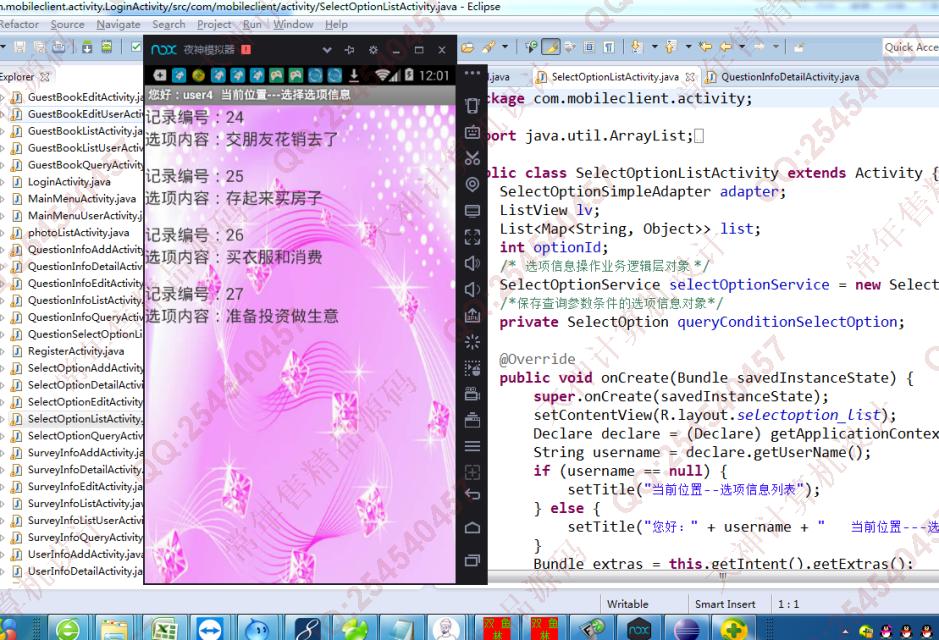
Task: Select record 27 准备投资做生意 in emulator list
Action: click(x=299, y=305)
